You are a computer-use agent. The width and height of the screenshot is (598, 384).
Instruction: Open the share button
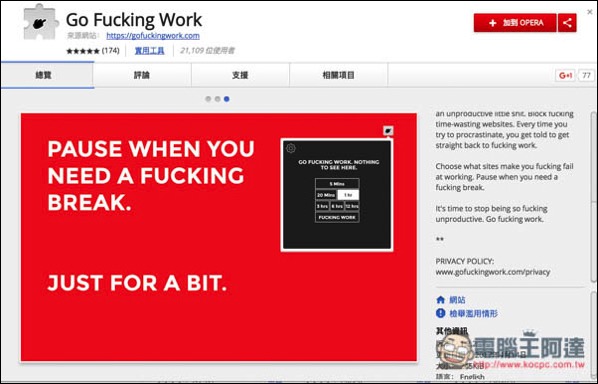[567, 23]
